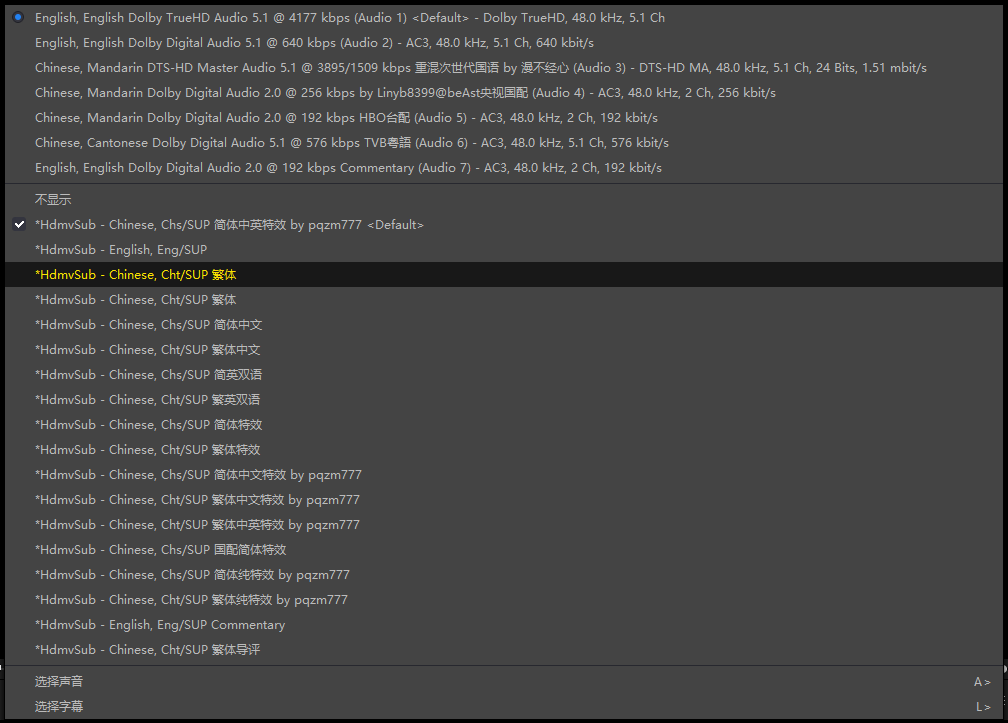Turn off subtitles with 不显示
The width and height of the screenshot is (1008, 723).
point(53,200)
